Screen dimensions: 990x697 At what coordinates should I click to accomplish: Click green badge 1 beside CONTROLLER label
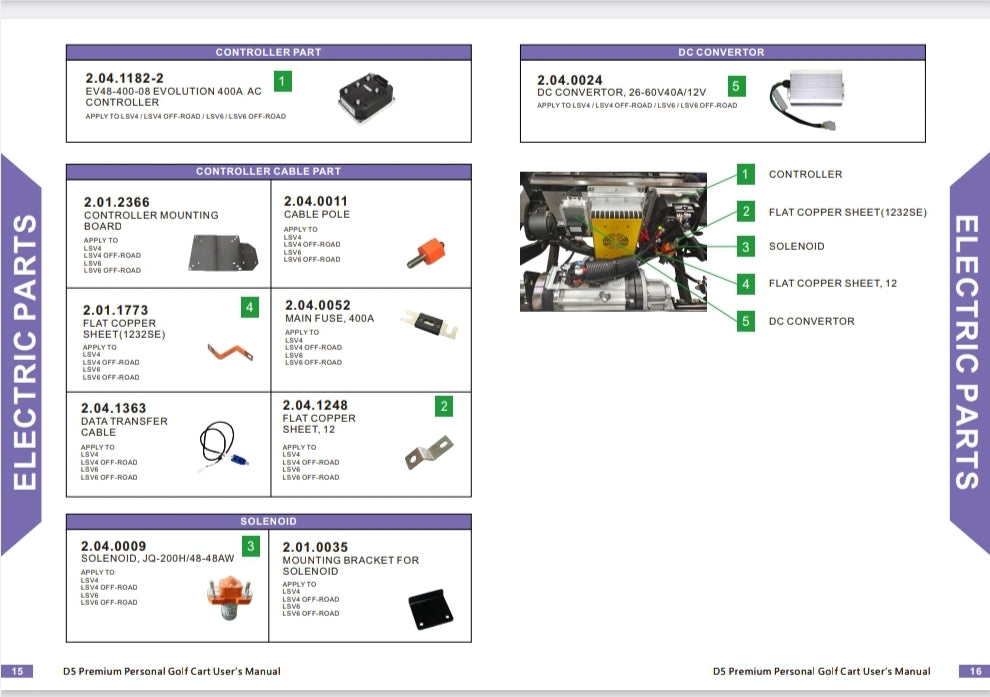(744, 174)
